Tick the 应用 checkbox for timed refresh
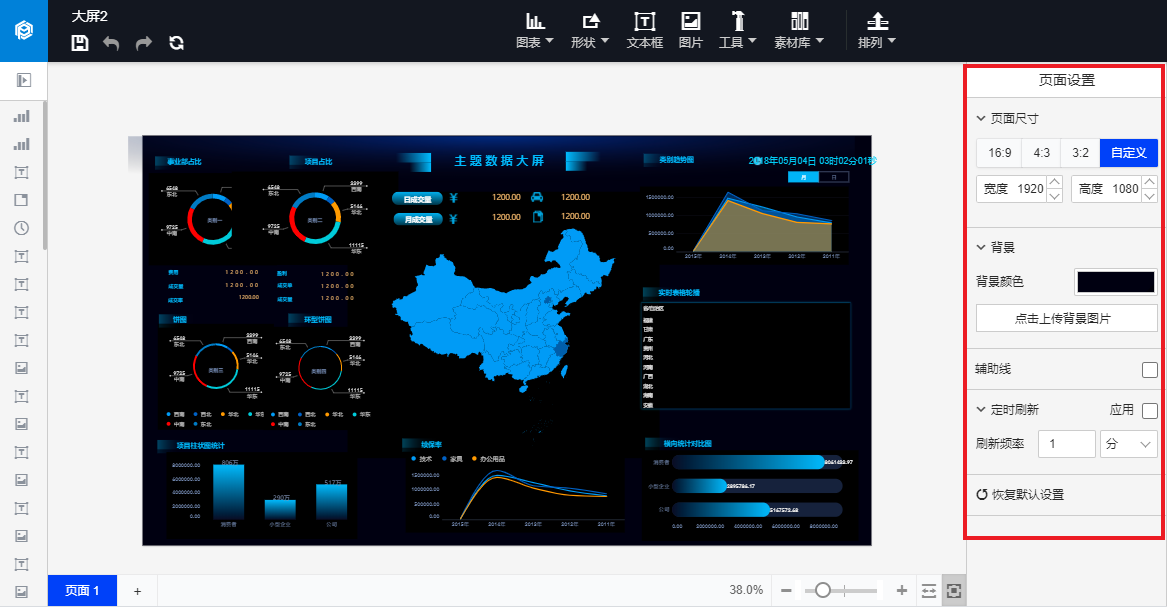Screen dimensions: 1167x607 coord(1149,410)
